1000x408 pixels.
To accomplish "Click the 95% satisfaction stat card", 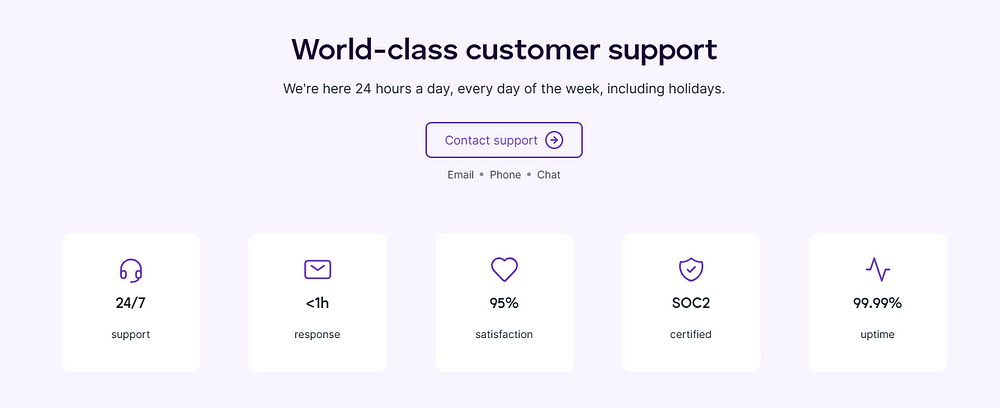I will click(x=504, y=302).
